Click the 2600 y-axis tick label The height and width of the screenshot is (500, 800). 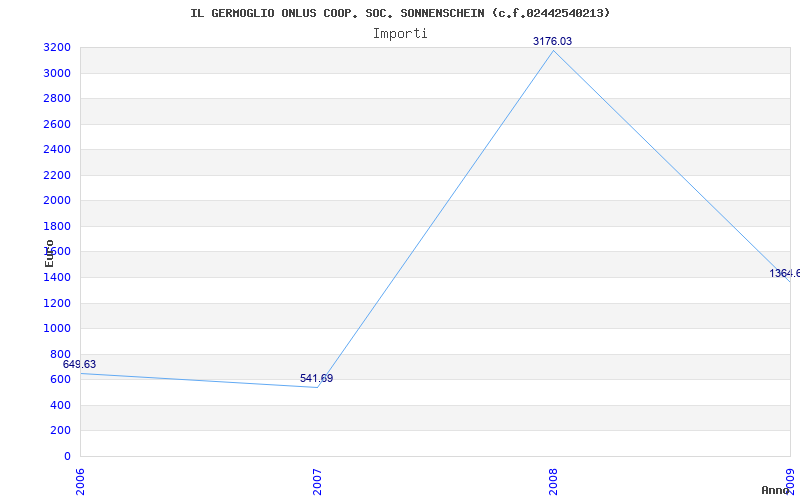(x=57, y=124)
